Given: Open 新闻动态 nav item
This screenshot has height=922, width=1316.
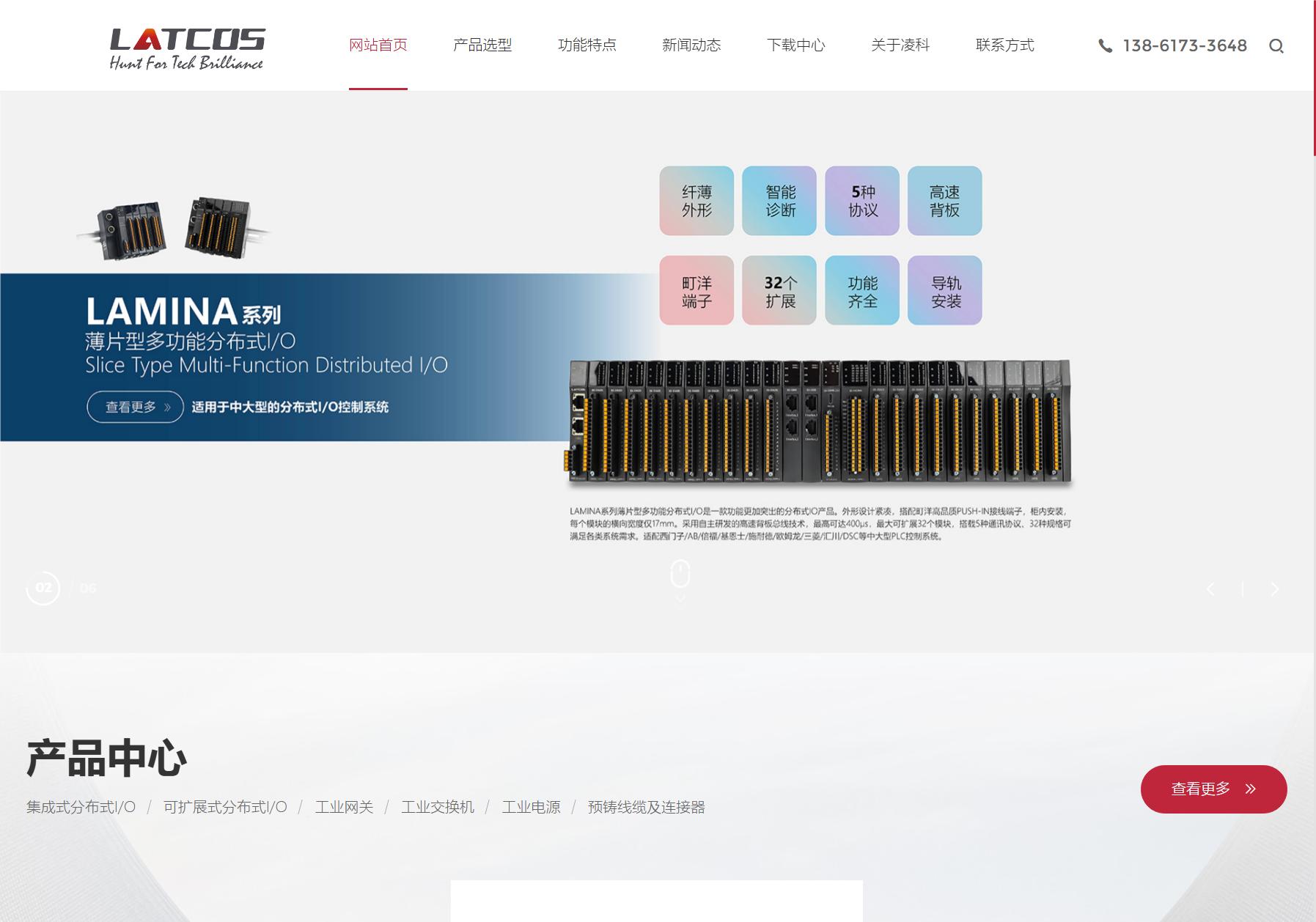Looking at the screenshot, I should point(691,45).
